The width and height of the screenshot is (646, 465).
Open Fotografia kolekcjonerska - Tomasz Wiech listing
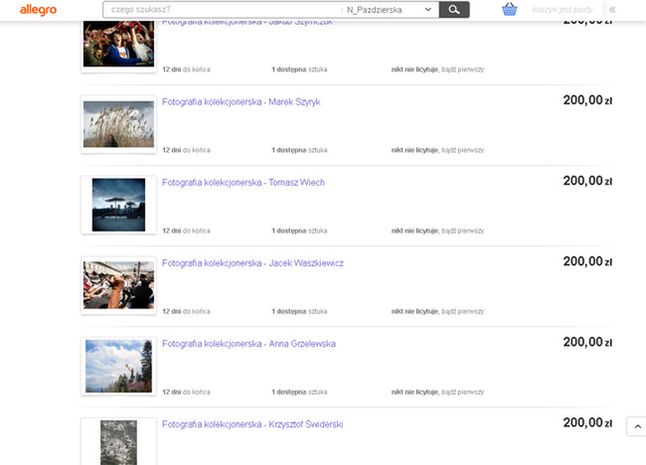243,182
